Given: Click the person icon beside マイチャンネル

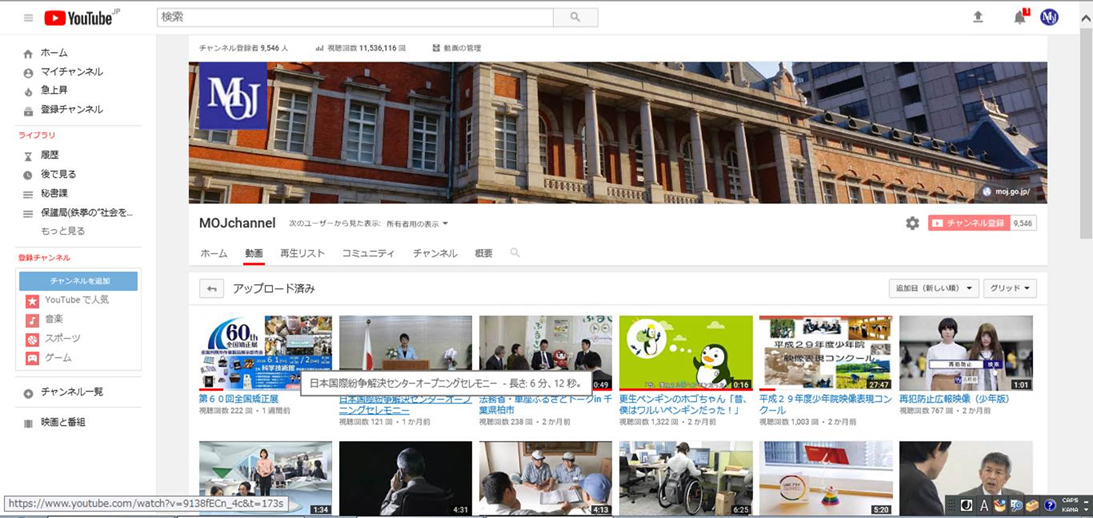Looking at the screenshot, I should (28, 73).
